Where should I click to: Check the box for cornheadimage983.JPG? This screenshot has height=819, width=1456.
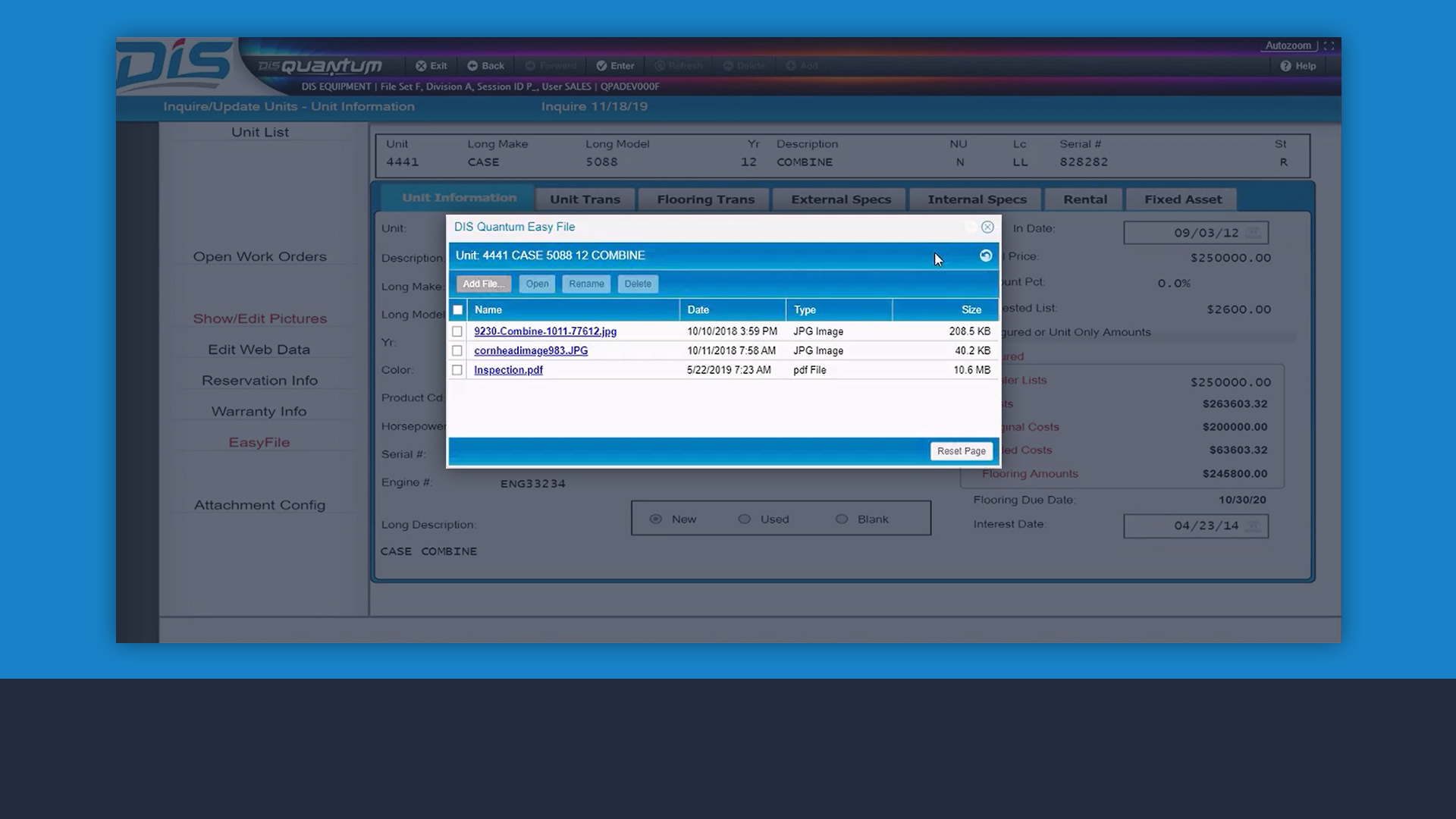(x=457, y=351)
